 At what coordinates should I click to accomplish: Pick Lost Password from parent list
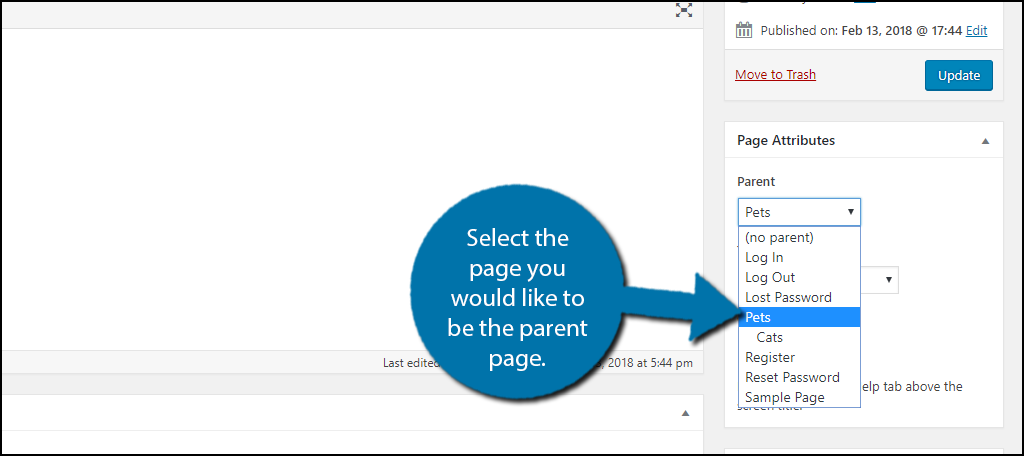coord(799,297)
